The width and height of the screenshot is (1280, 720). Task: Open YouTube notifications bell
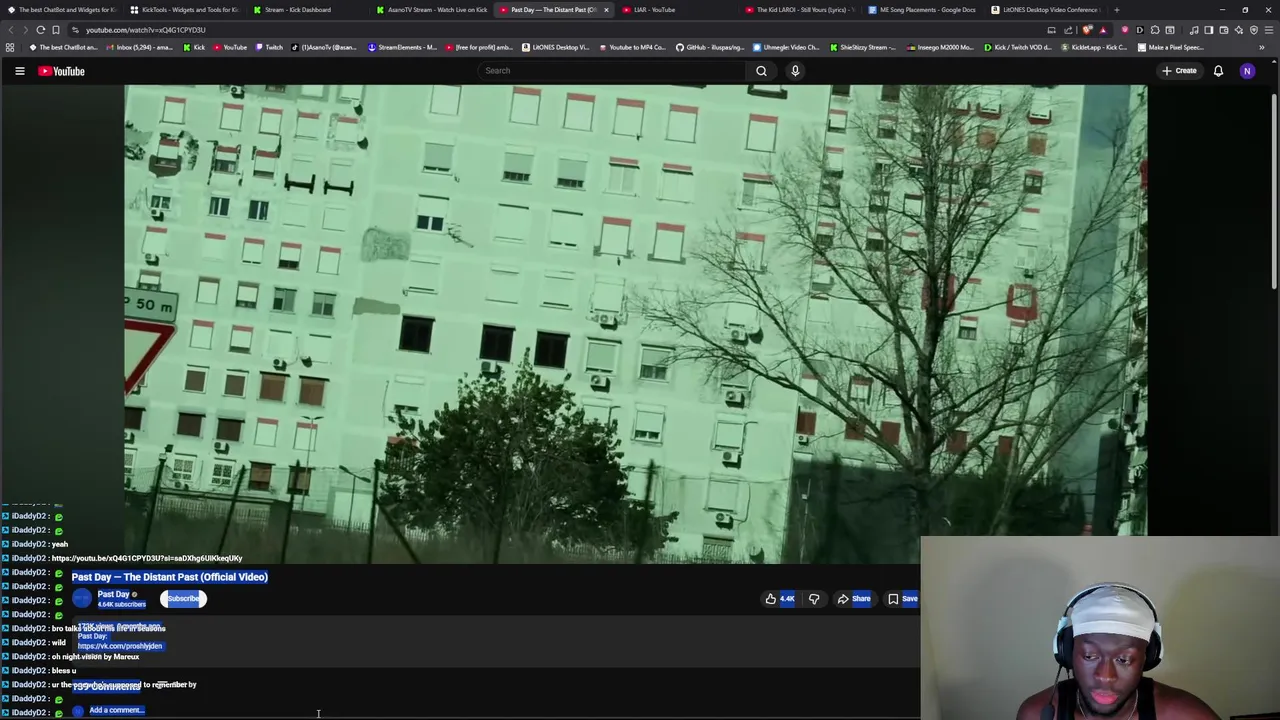pyautogui.click(x=1218, y=71)
